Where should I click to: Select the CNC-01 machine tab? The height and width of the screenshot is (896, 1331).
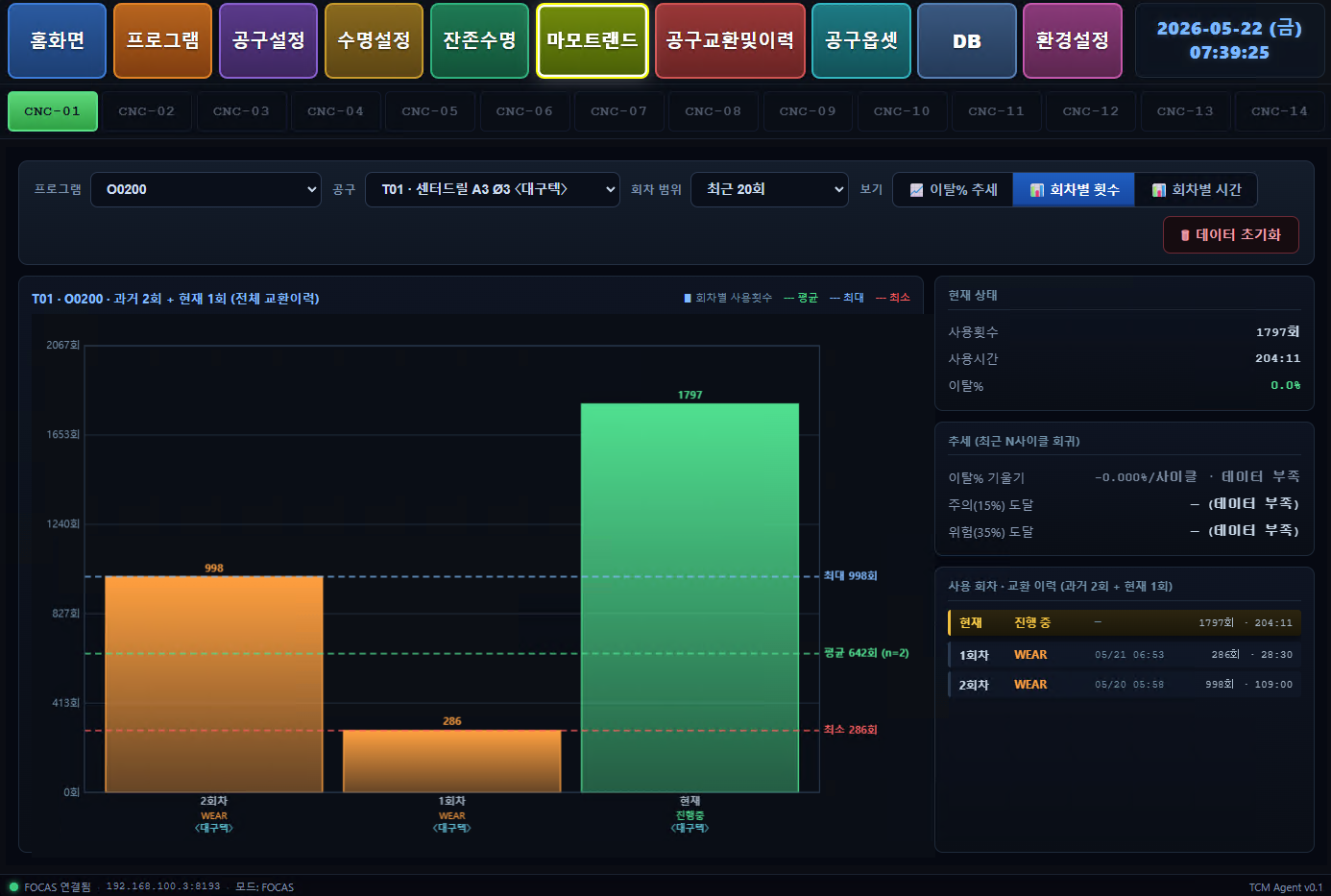click(x=53, y=111)
